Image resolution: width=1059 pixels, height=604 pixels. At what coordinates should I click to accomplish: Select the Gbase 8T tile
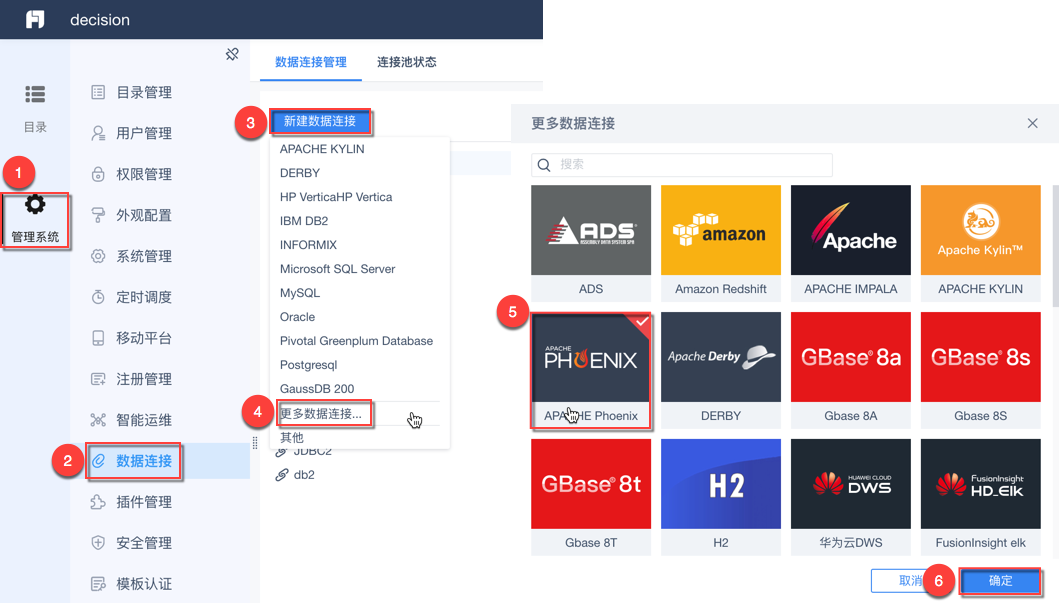pos(591,497)
